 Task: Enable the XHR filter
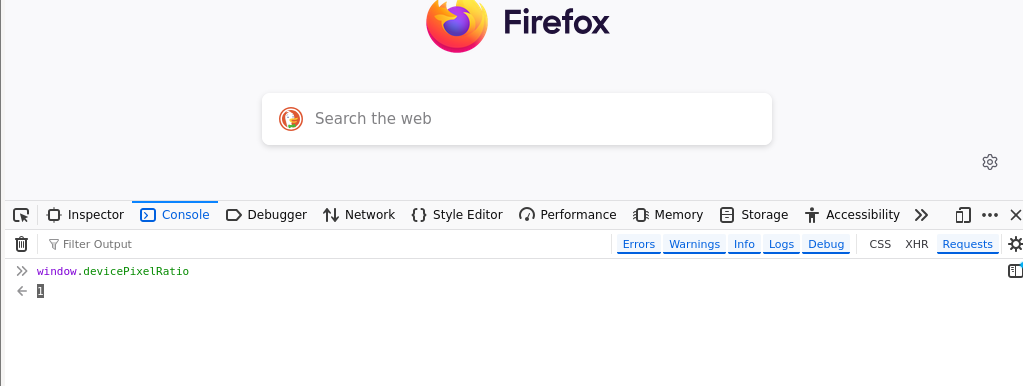[x=916, y=244]
